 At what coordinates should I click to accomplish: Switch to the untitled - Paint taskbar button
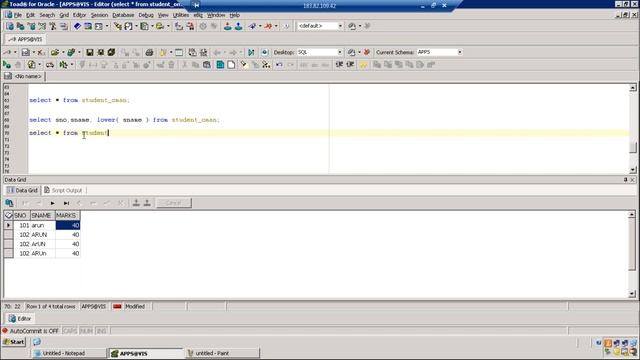click(222, 353)
